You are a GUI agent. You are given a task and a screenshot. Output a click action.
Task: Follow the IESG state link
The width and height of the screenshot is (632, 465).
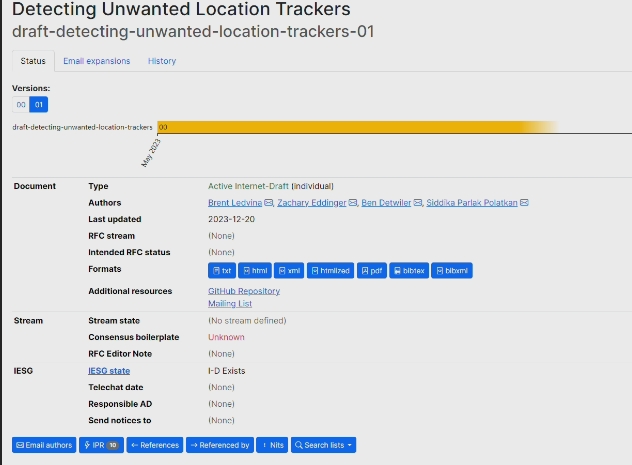click(x=109, y=371)
